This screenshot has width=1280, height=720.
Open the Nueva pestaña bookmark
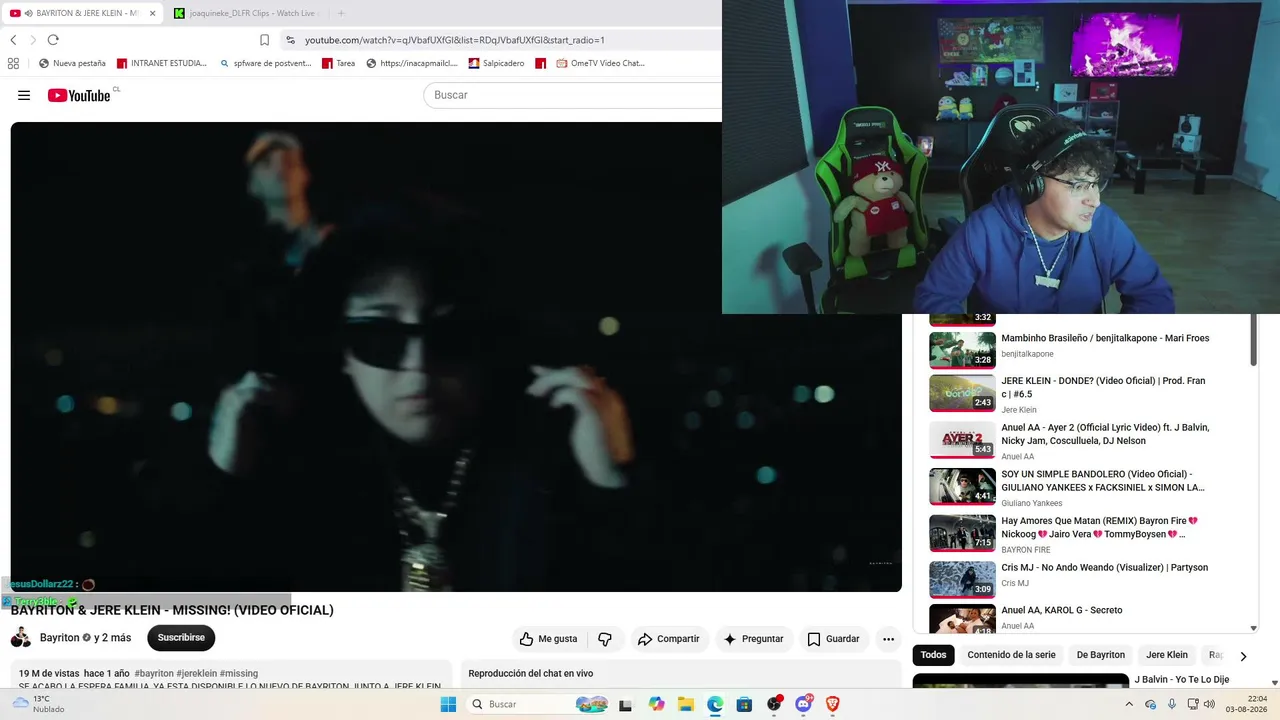(x=72, y=63)
